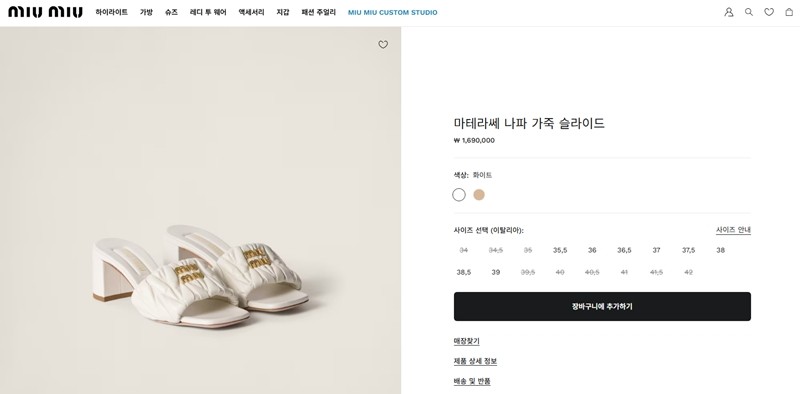Open the user account icon
Image resolution: width=800 pixels, height=394 pixels.
(729, 12)
